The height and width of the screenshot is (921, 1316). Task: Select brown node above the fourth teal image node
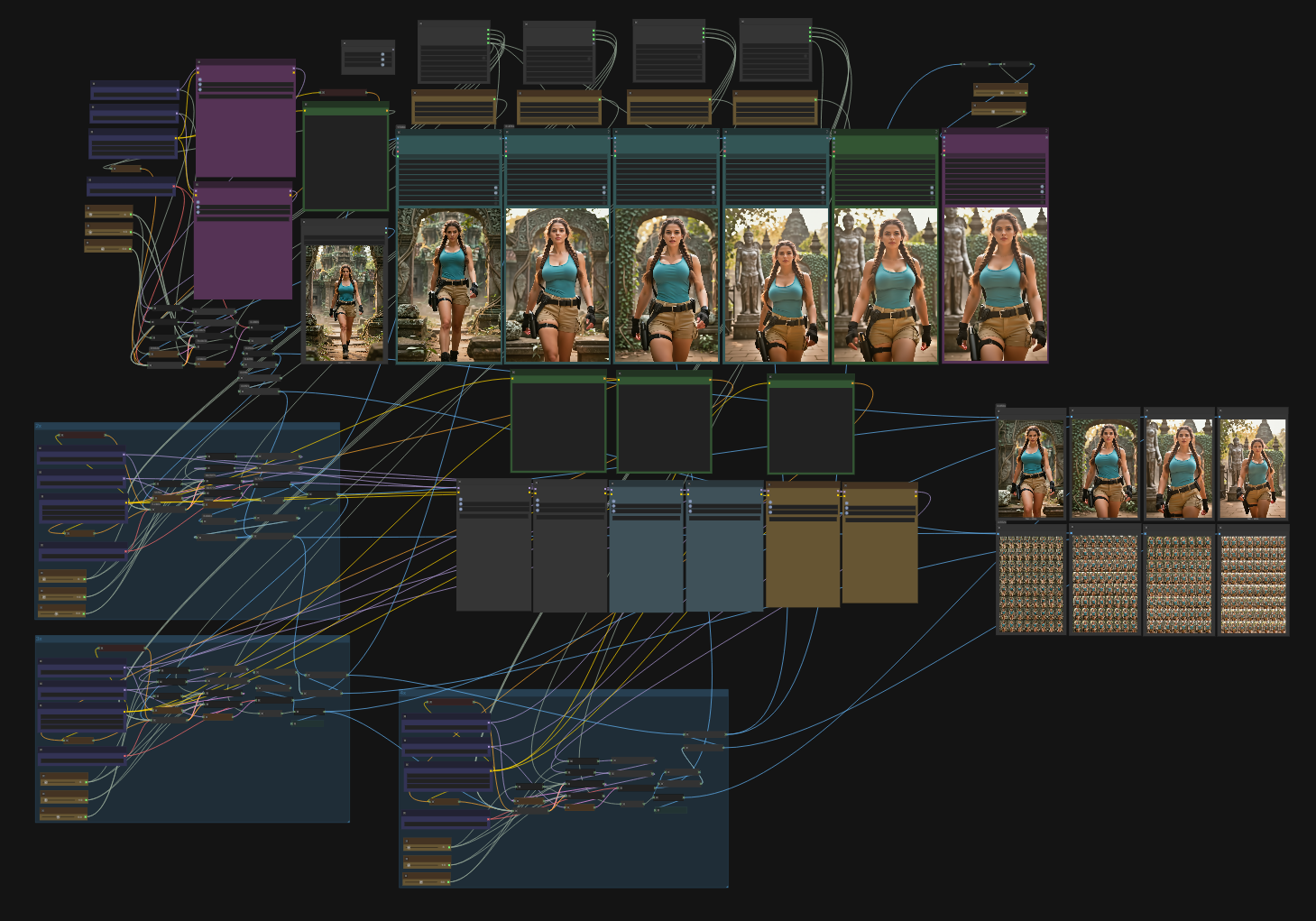tap(776, 108)
